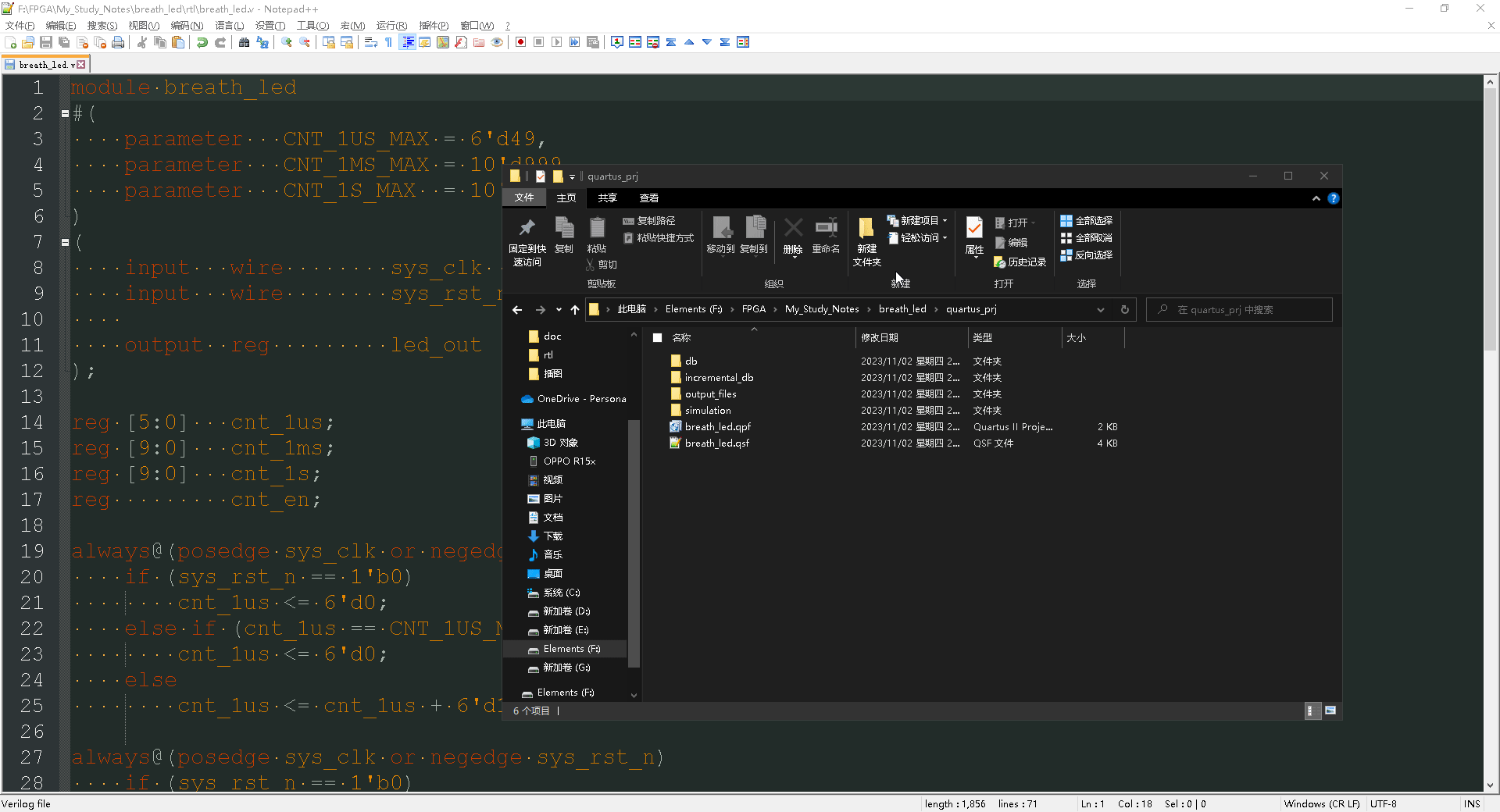Click the 在 quartus_prj 中搜索 search box
Image resolution: width=1500 pixels, height=812 pixels.
[x=1239, y=310]
